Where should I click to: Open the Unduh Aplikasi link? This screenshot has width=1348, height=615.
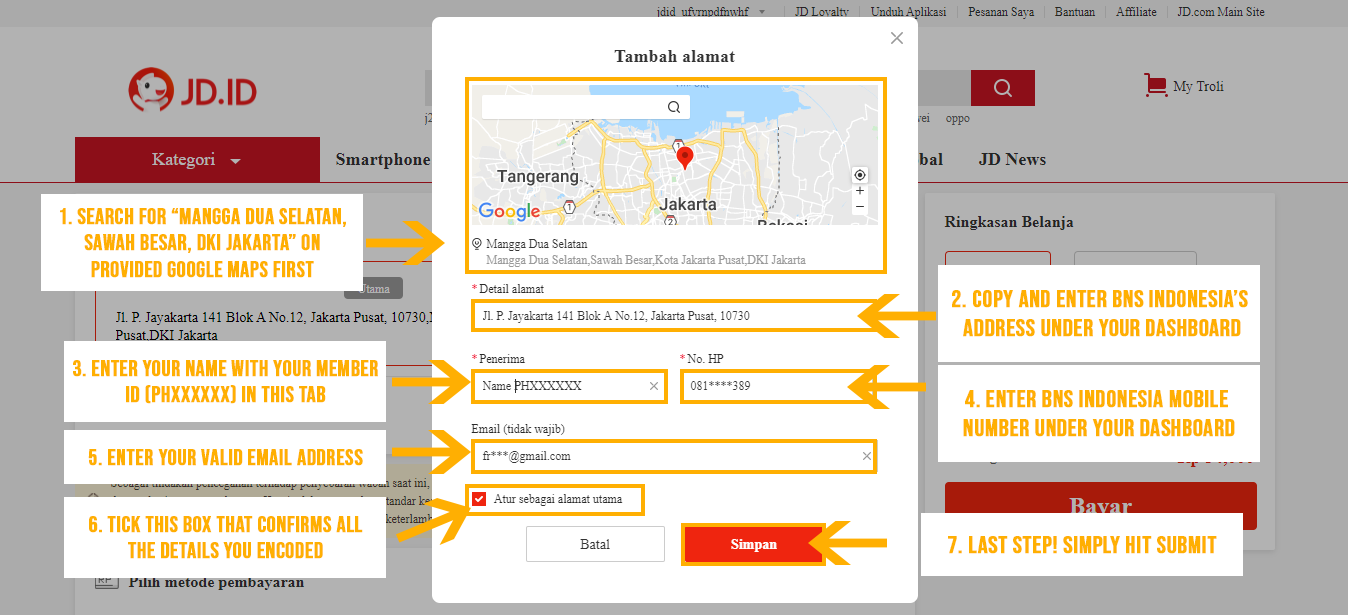tap(909, 12)
